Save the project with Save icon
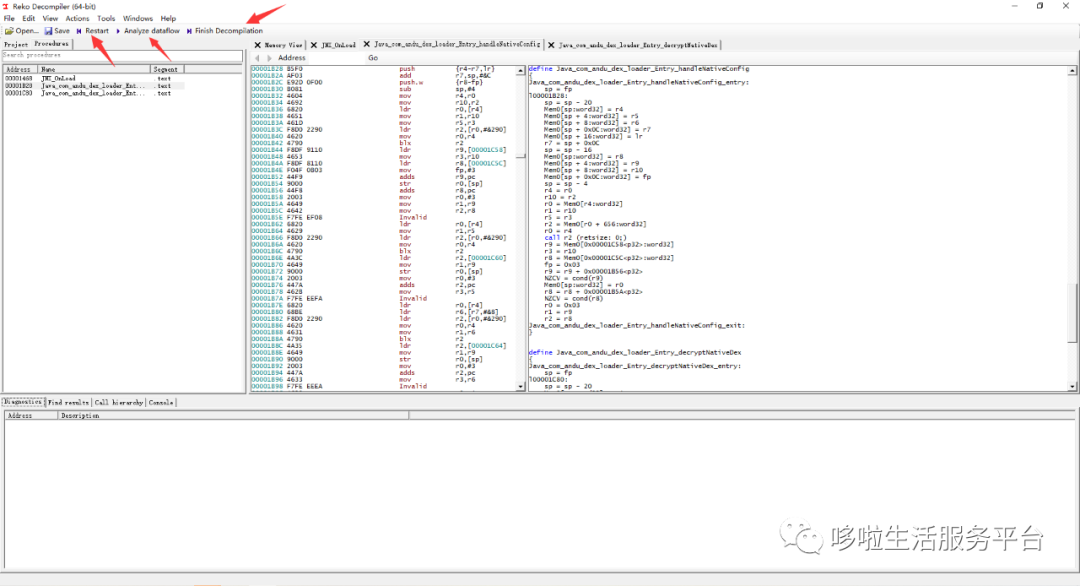Screen dimensions: 1080x586 tap(57, 31)
